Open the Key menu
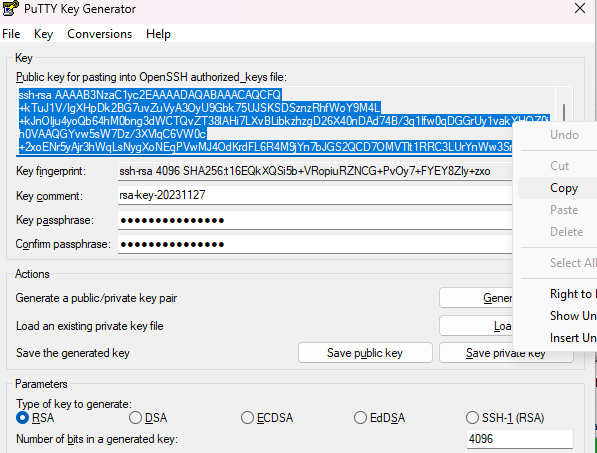Image resolution: width=597 pixels, height=453 pixels. click(x=43, y=34)
